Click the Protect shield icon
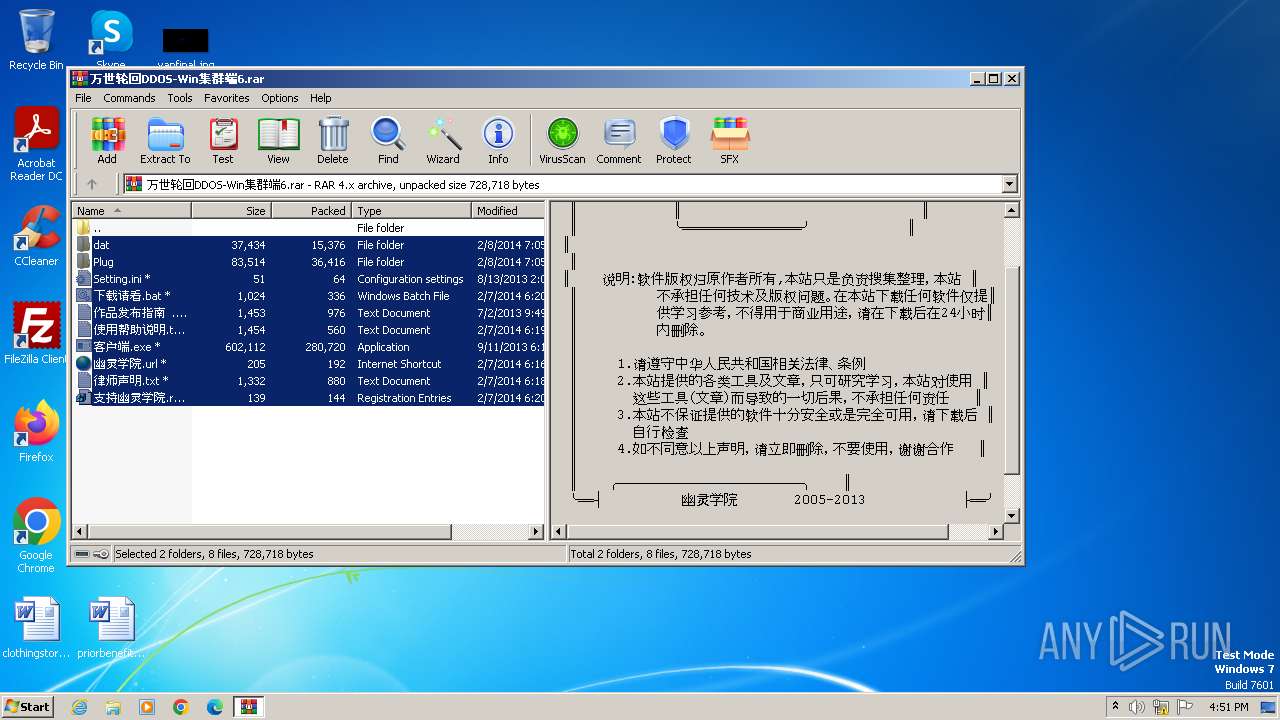The height and width of the screenshot is (720, 1280). pos(674,140)
